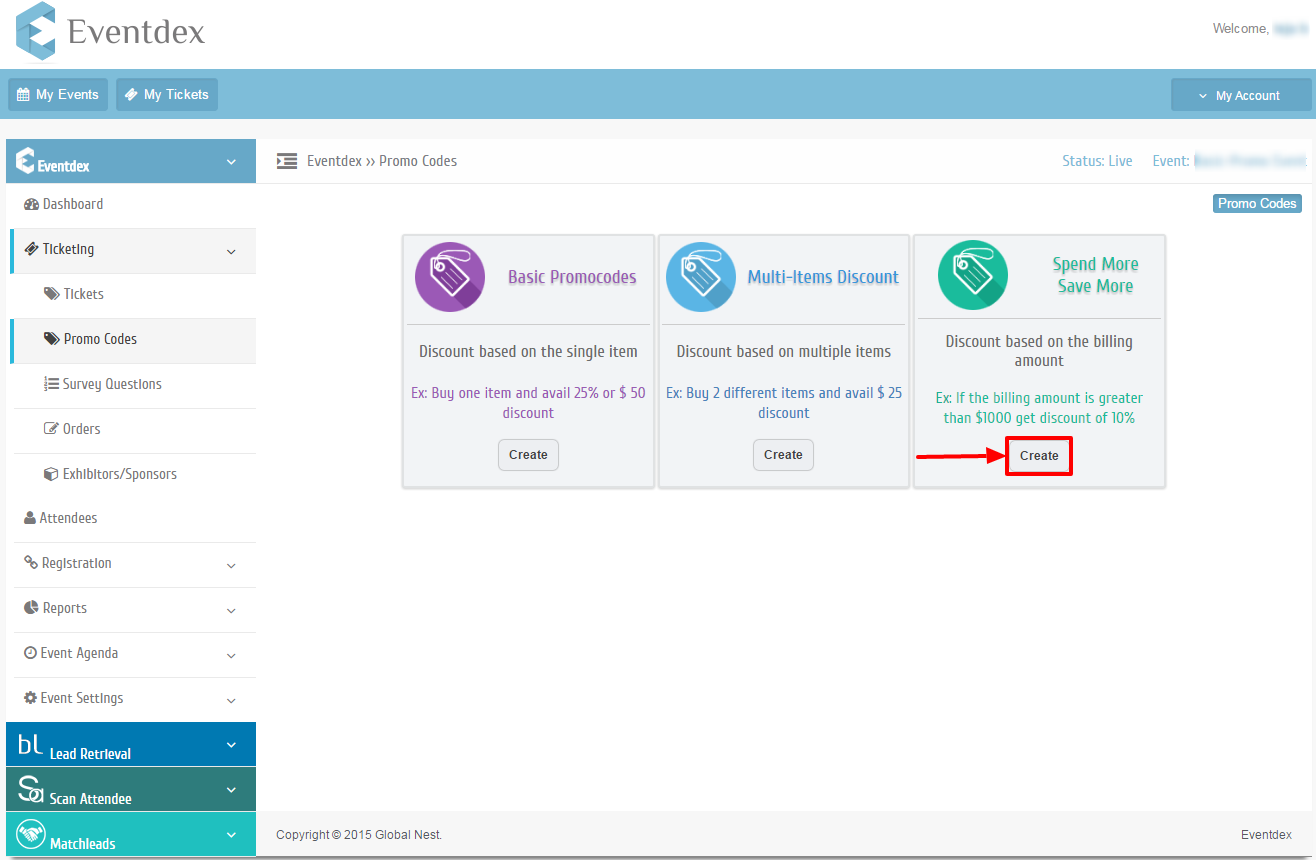Click 'Discount based on multiple items' text
This screenshot has width=1316, height=860.
pos(784,352)
